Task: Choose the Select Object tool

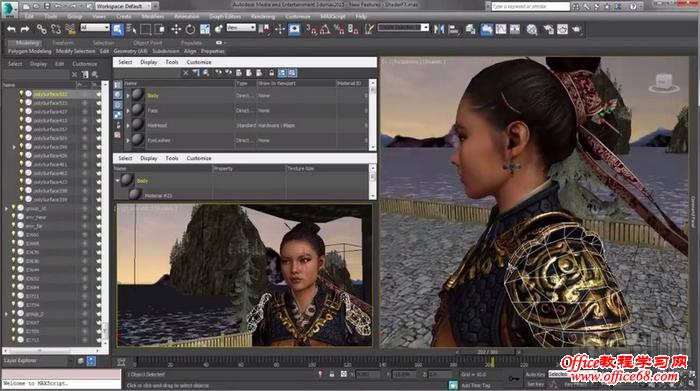Action: click(x=117, y=29)
